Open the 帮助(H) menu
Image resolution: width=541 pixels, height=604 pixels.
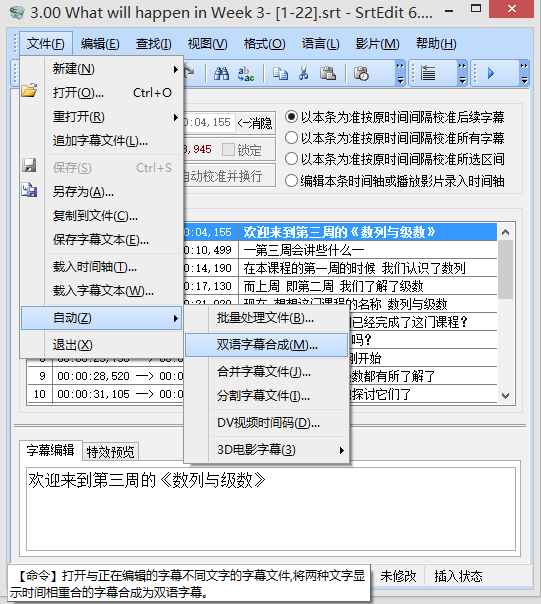(x=436, y=44)
